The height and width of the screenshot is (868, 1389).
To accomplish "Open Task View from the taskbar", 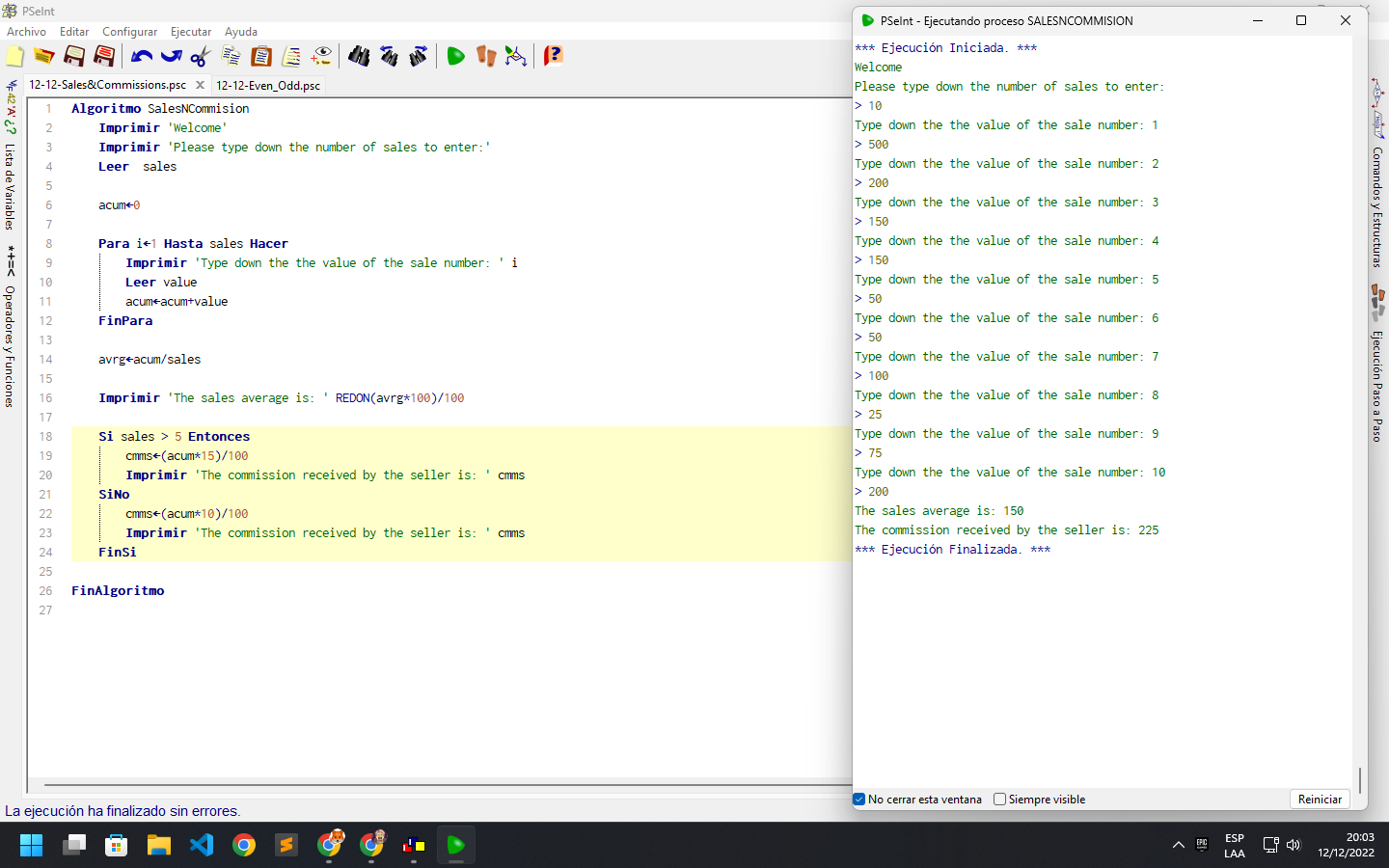I will pos(74,846).
